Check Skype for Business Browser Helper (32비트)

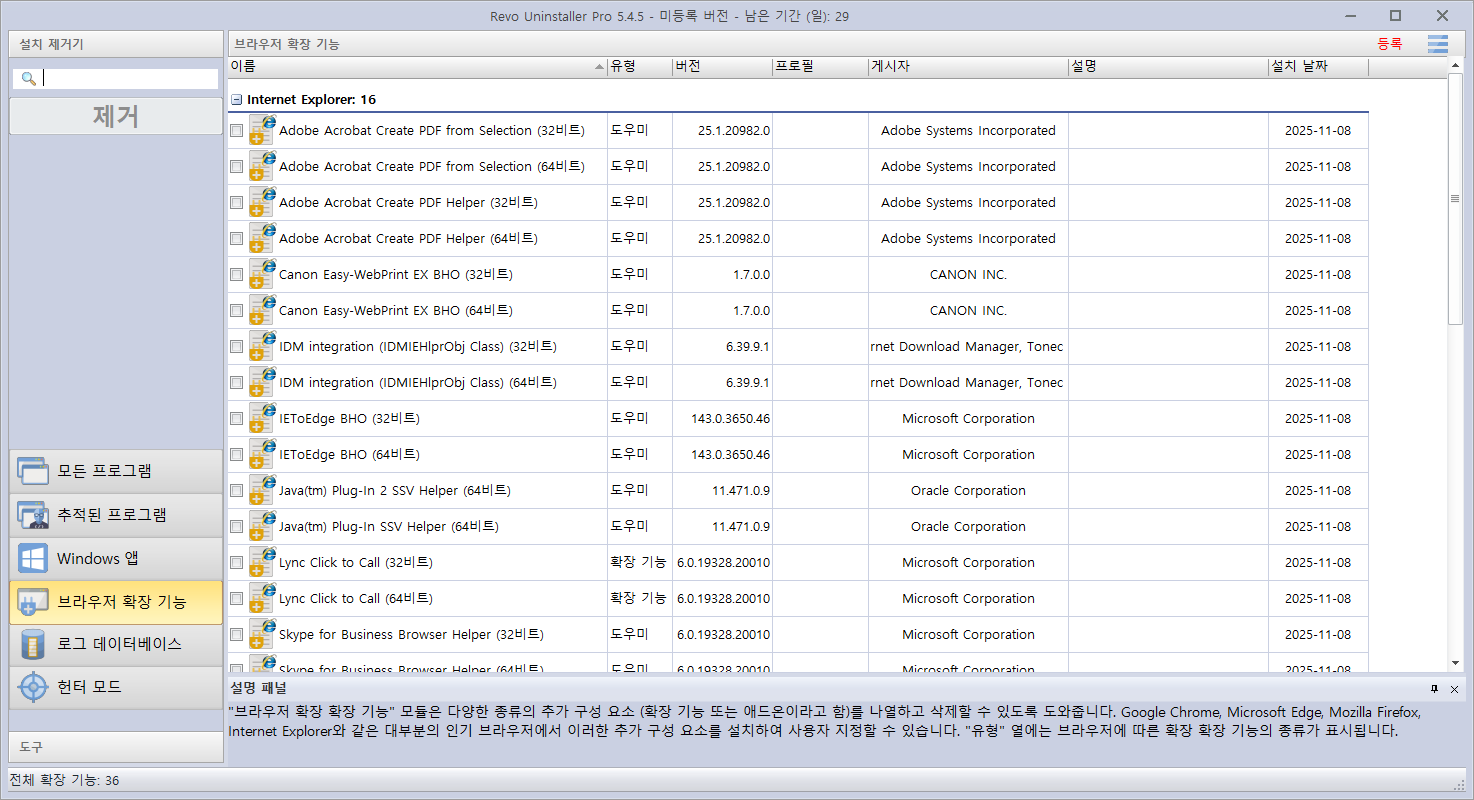tap(236, 635)
